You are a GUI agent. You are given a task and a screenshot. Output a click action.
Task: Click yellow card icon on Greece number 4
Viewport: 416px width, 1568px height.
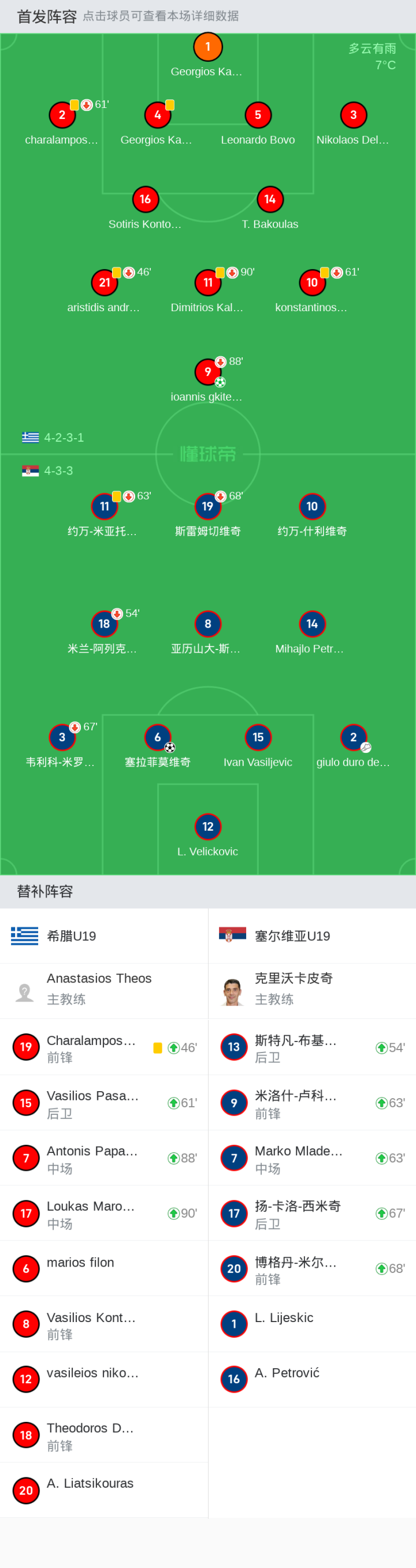[x=170, y=105]
